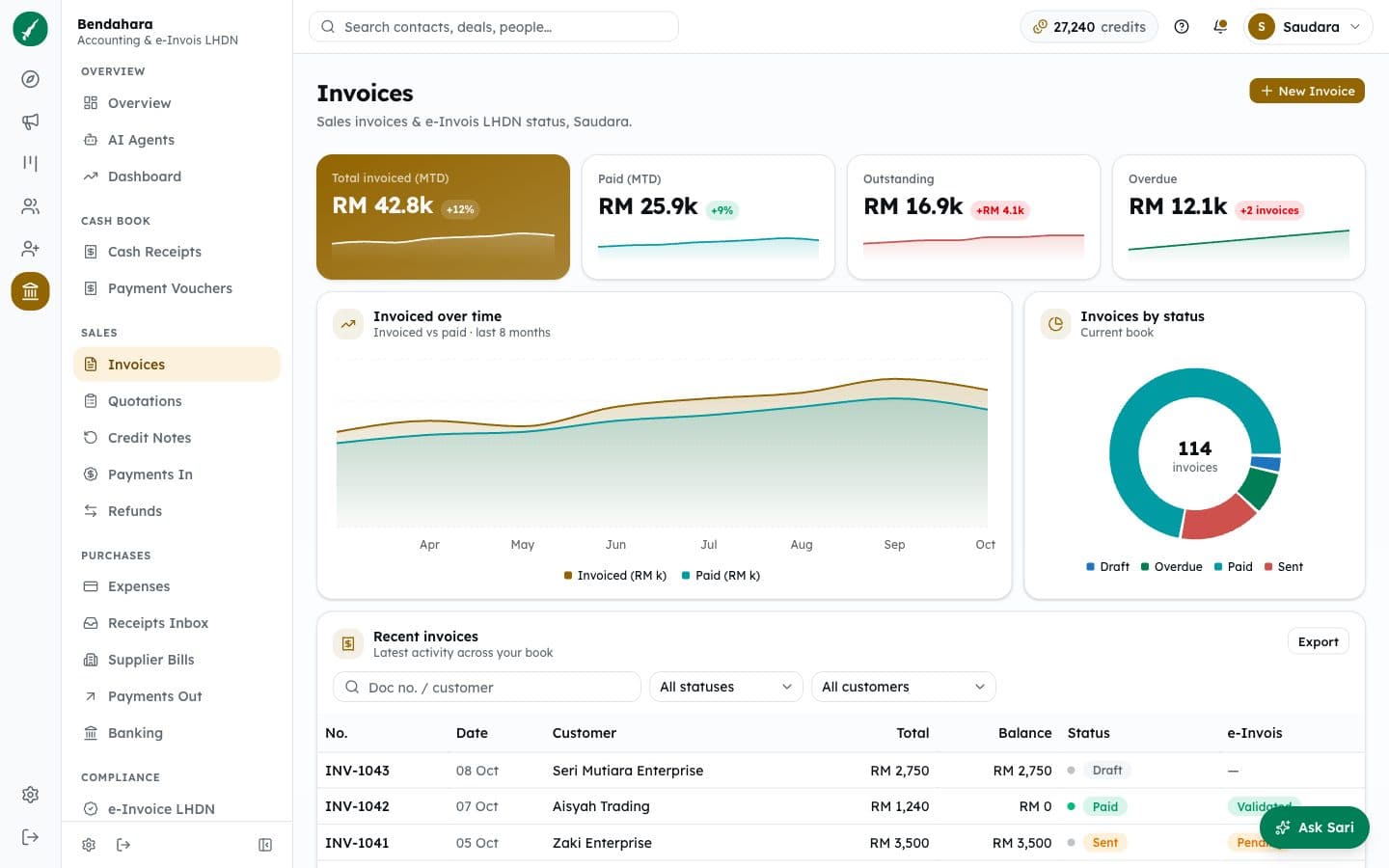Create a New Invoice
1389x868 pixels.
(1307, 91)
